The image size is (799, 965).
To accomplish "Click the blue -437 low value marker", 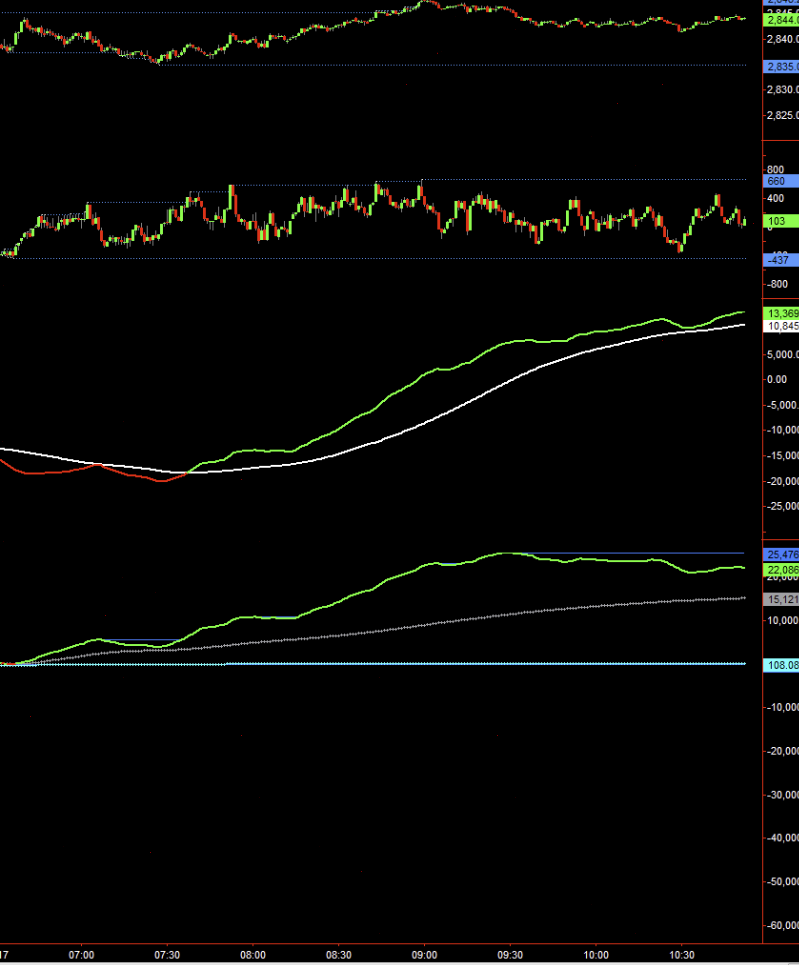I will (x=781, y=260).
